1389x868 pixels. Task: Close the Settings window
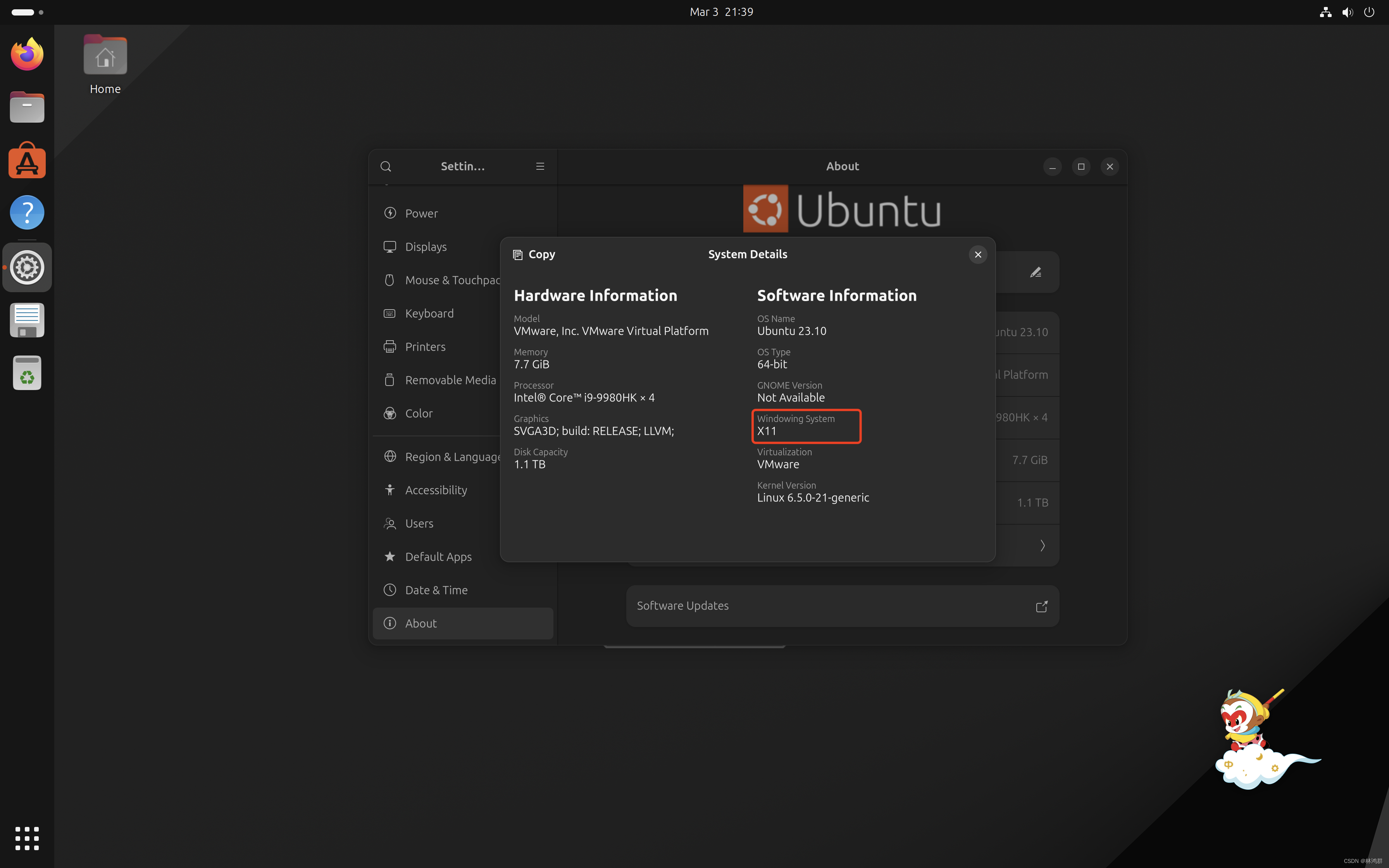coord(1110,167)
